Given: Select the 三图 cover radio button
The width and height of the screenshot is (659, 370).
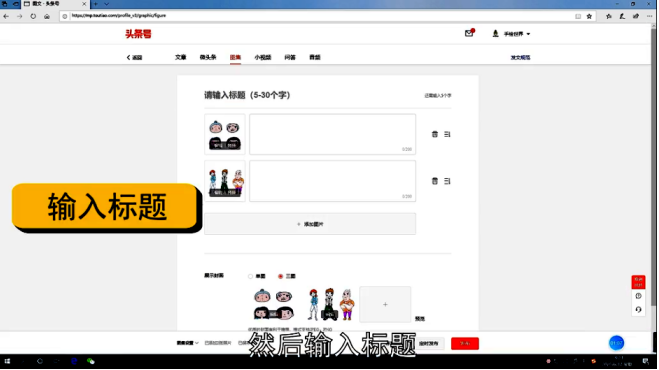Looking at the screenshot, I should (x=280, y=276).
